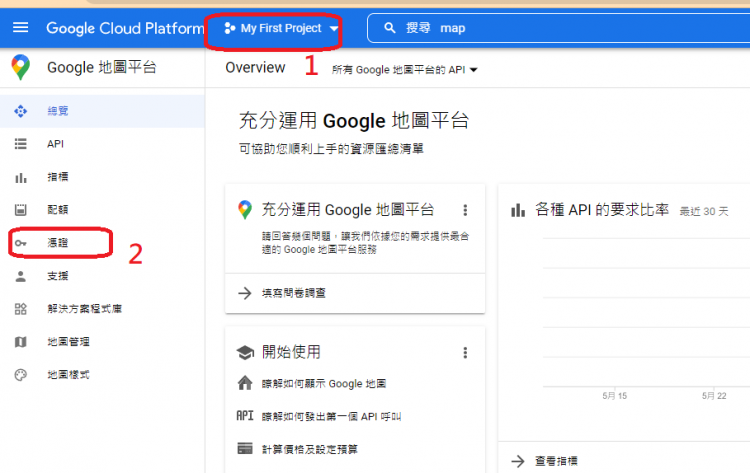
Task: Click the 指標 metrics bar chart icon
Action: coord(21,177)
